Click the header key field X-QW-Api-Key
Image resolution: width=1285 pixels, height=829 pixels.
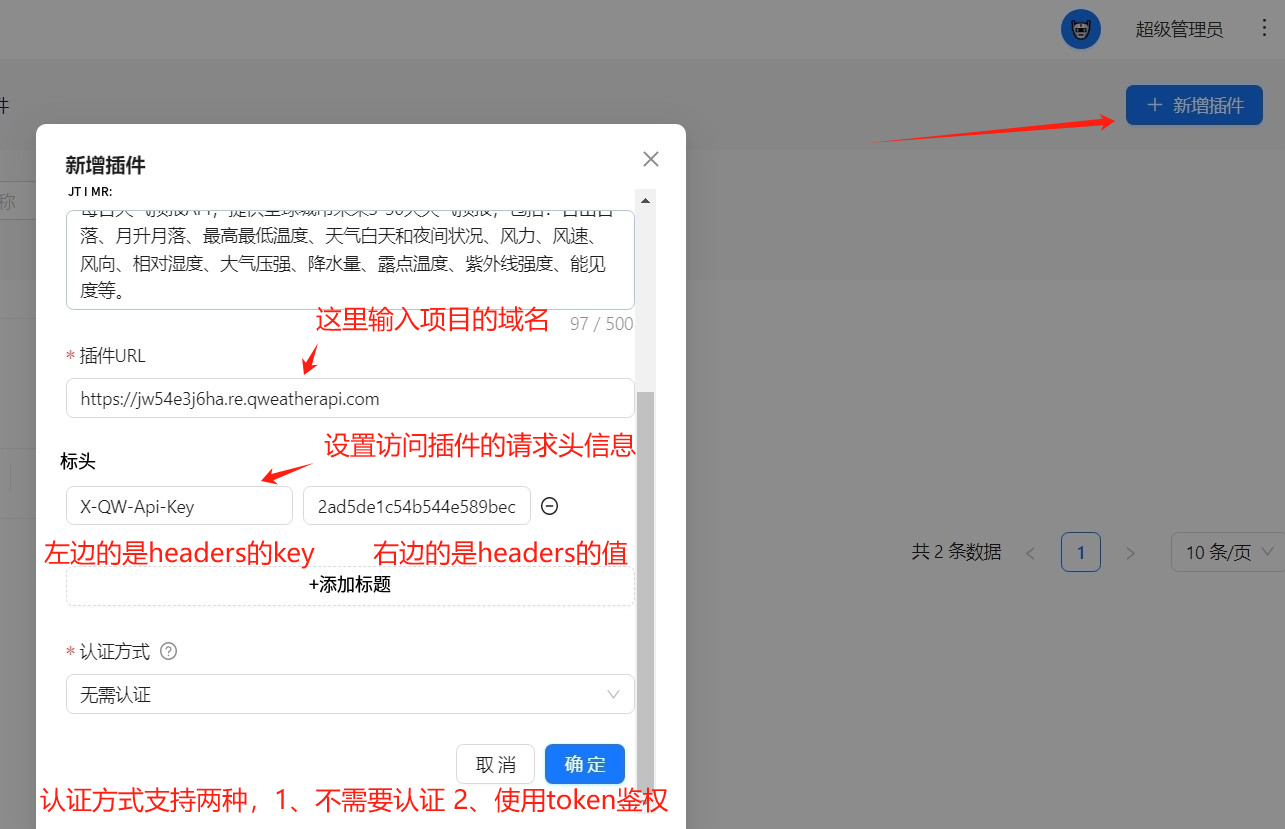tap(179, 506)
